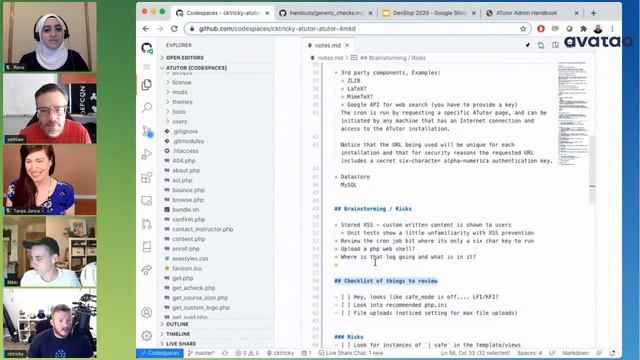Viewport: 640px width, 360px height.
Task: Close the notes.md editor tab
Action: pyautogui.click(x=347, y=45)
